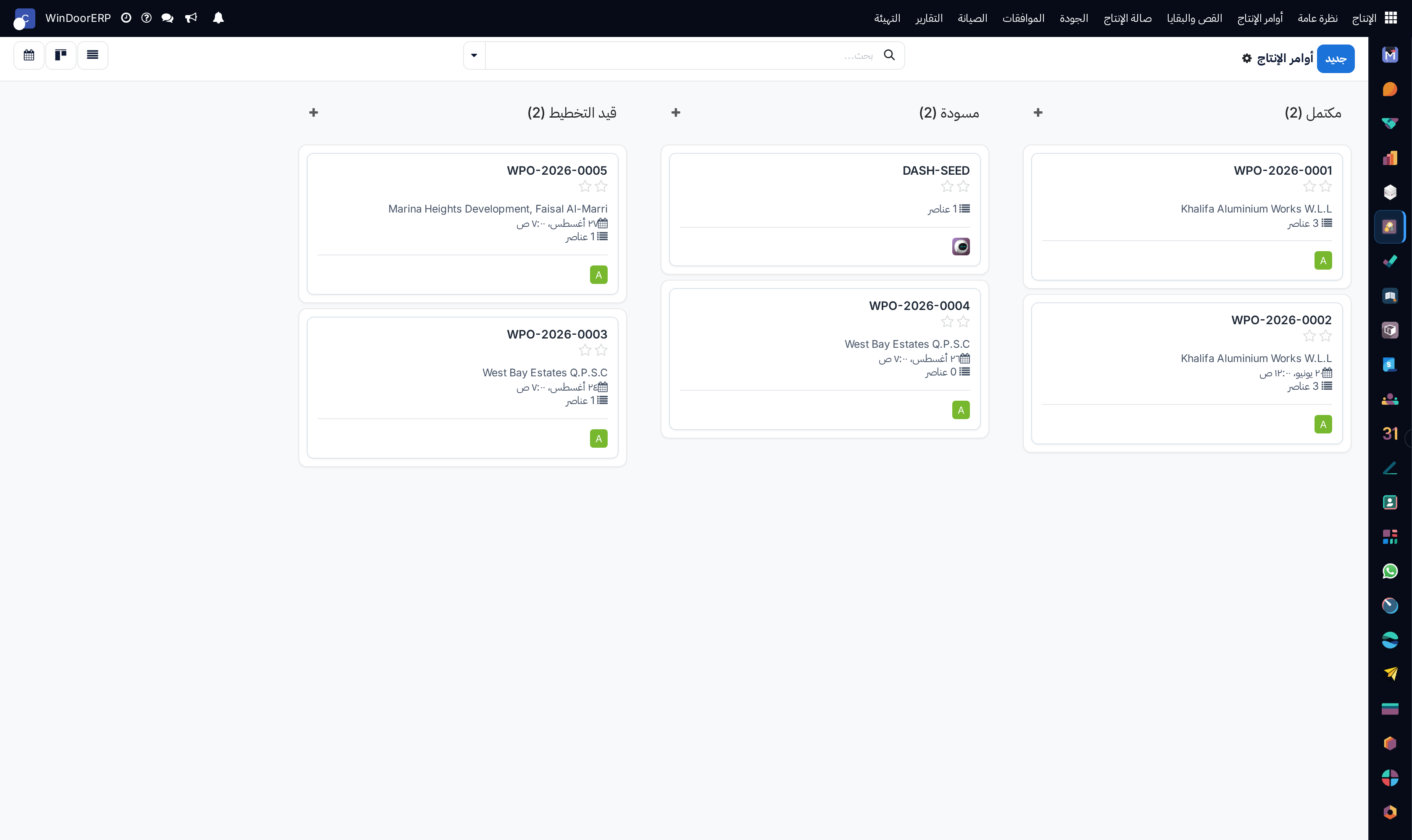Viewport: 1412px width, 840px height.
Task: Focus the بحث search input field
Action: pyautogui.click(x=694, y=55)
